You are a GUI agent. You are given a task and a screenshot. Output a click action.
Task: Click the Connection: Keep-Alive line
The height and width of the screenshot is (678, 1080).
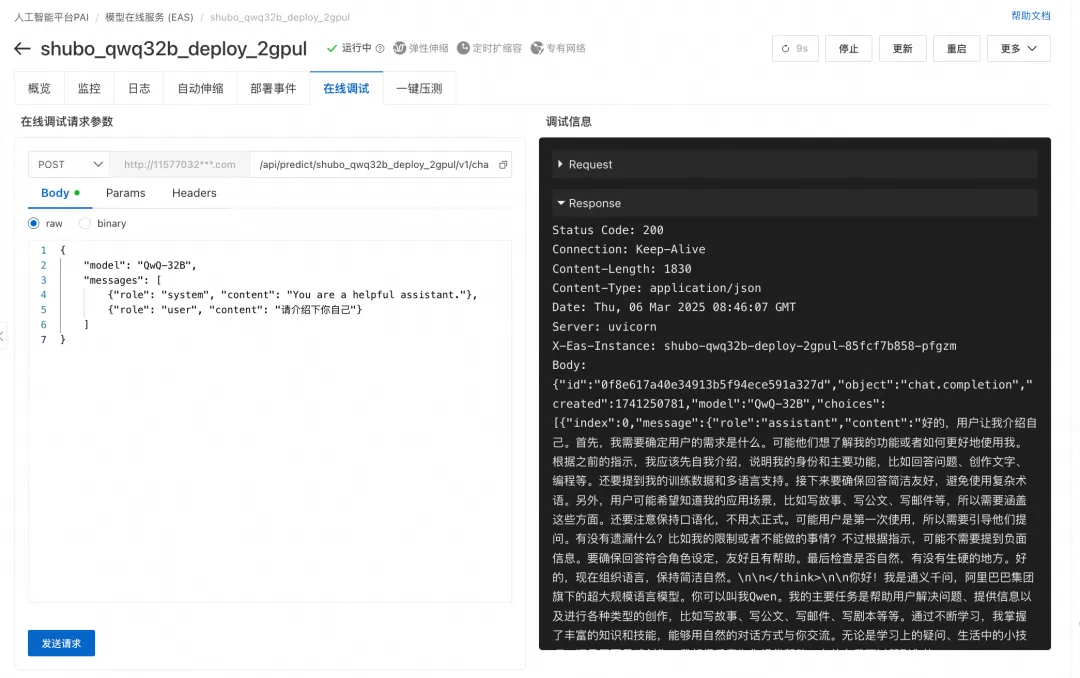tap(628, 249)
